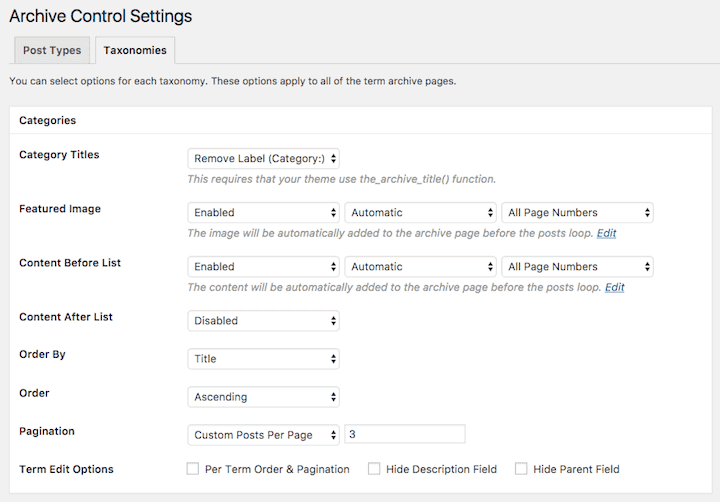720x502 pixels.
Task: Open Featured Image All Page Numbers dropdown
Action: pyautogui.click(x=578, y=213)
